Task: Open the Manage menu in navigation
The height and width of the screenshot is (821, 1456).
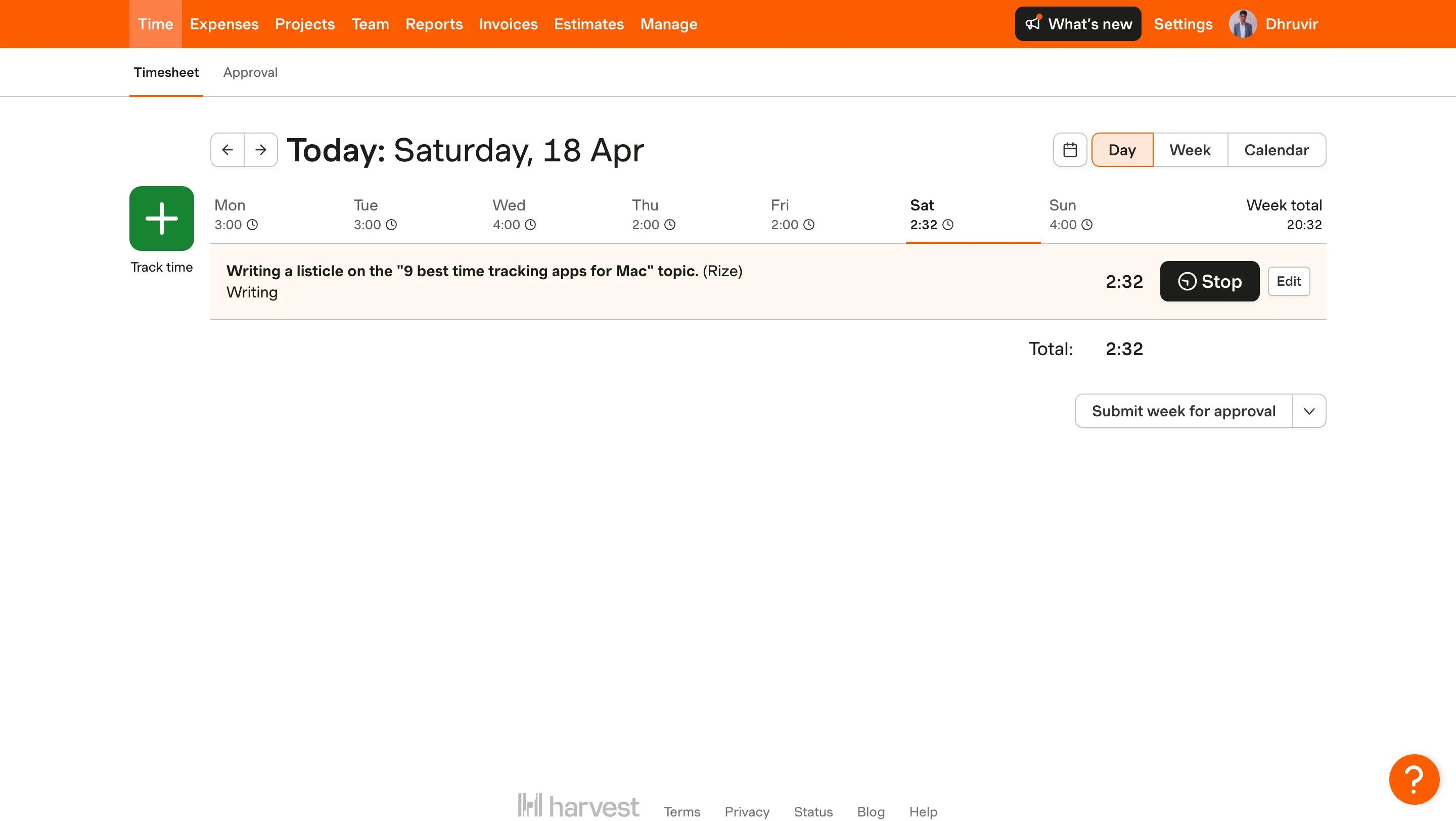Action: coord(669,24)
